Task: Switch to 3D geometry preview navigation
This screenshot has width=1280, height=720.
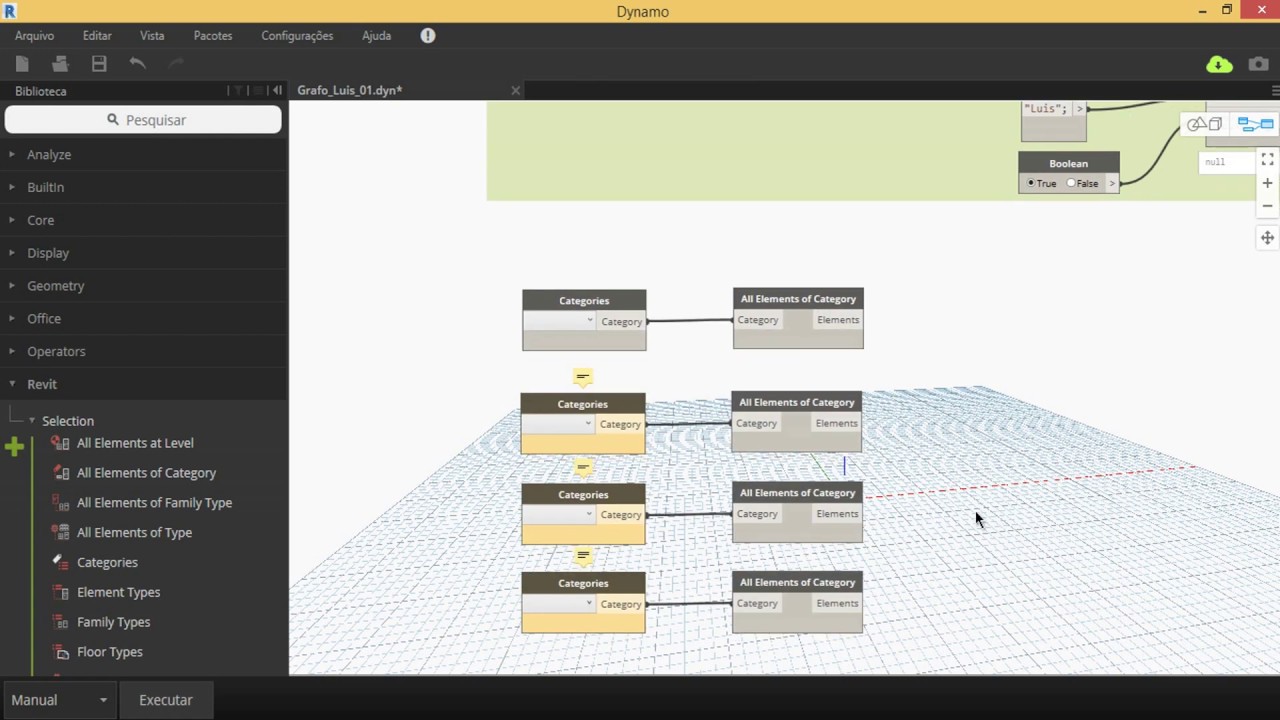Action: pos(1204,124)
